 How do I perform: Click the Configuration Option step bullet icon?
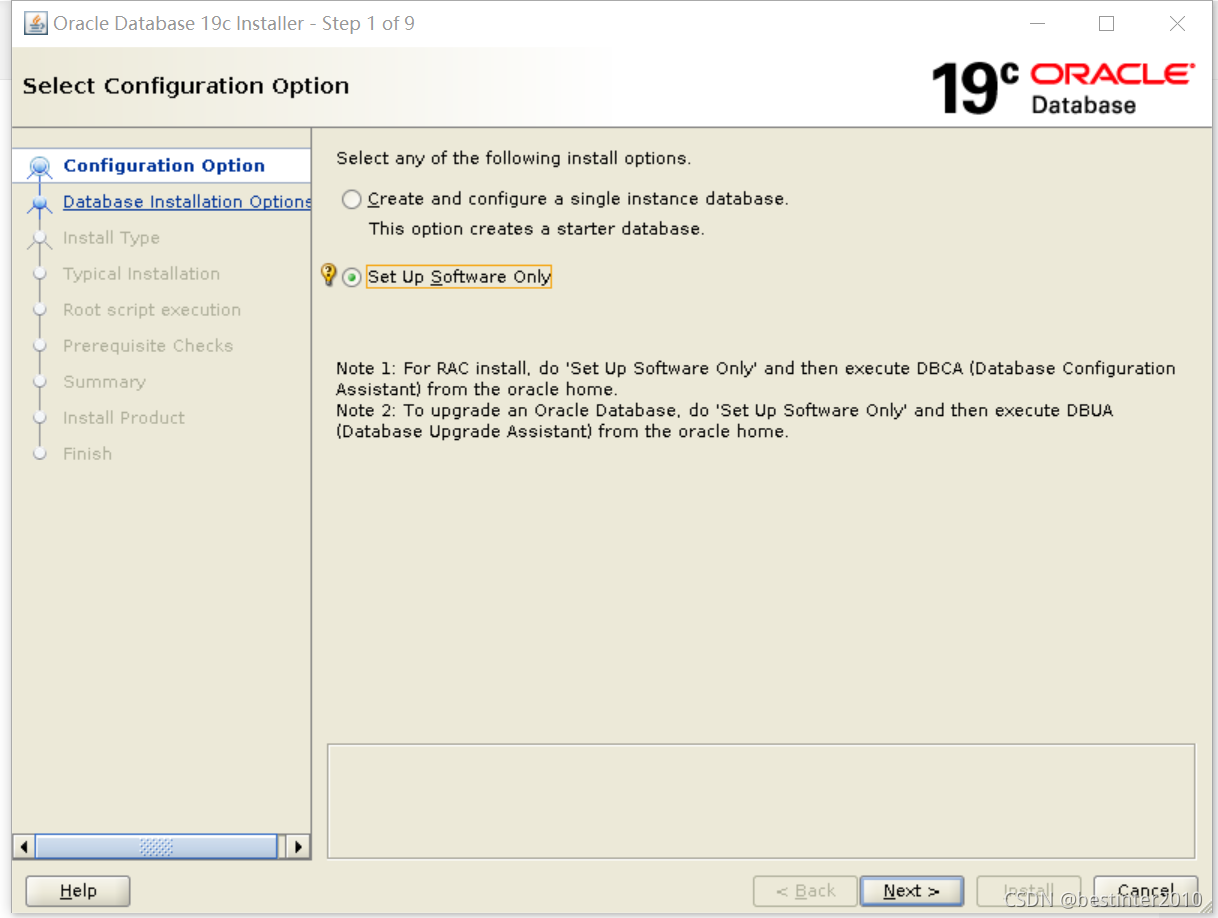[x=40, y=167]
